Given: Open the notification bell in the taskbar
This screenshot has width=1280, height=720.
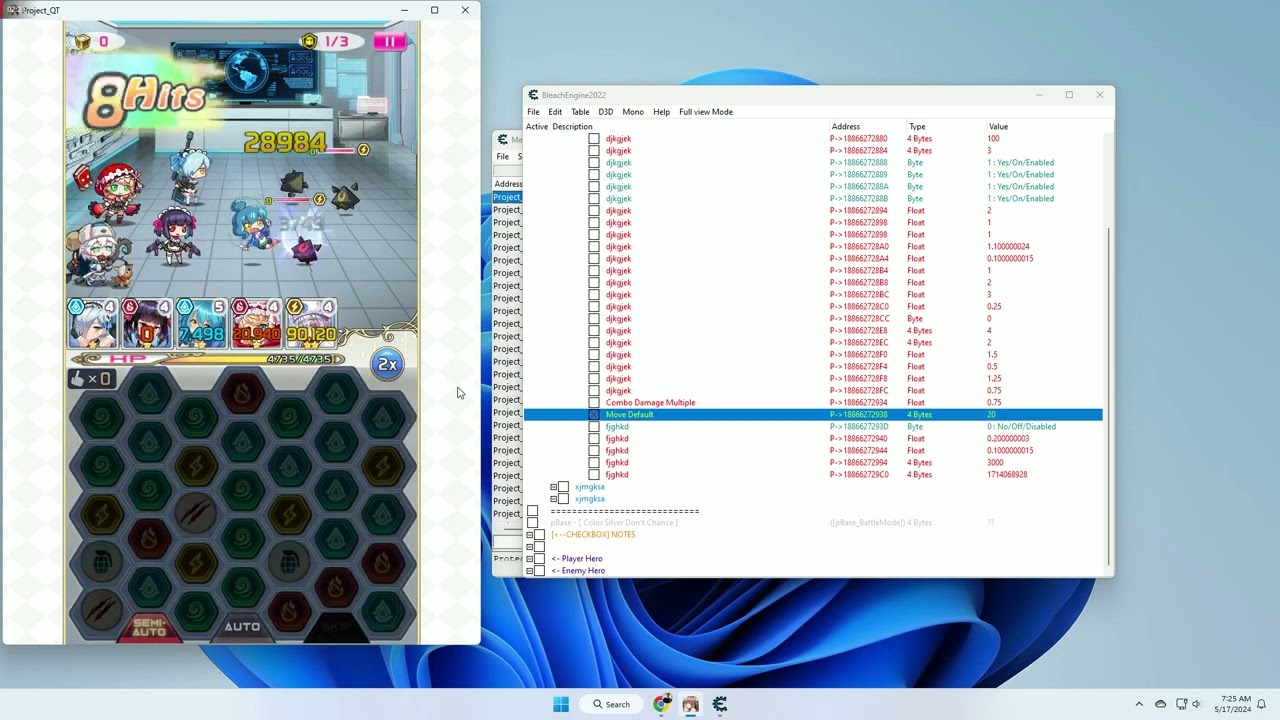Looking at the screenshot, I should 1261,704.
